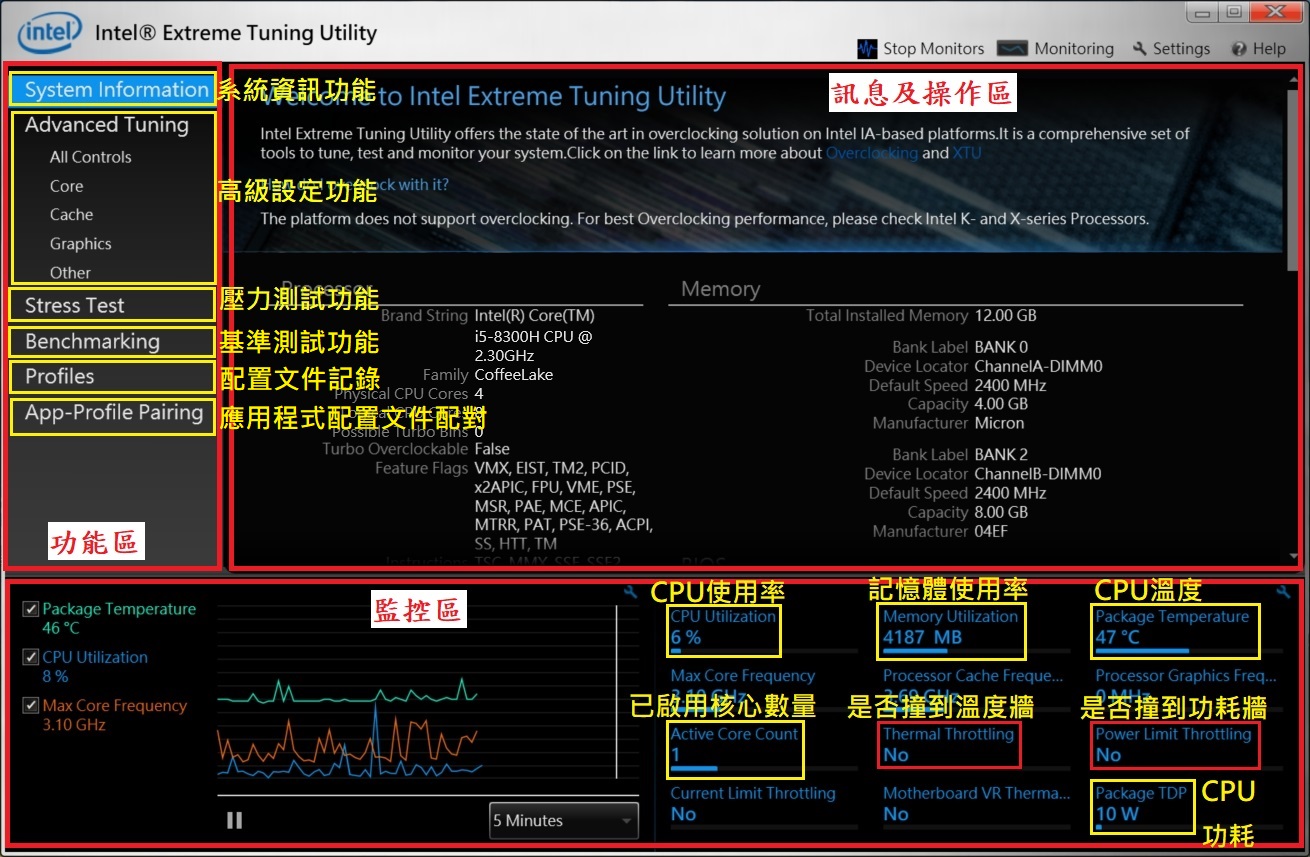
Task: Click the Monitoring graph icon
Action: (x=1012, y=49)
